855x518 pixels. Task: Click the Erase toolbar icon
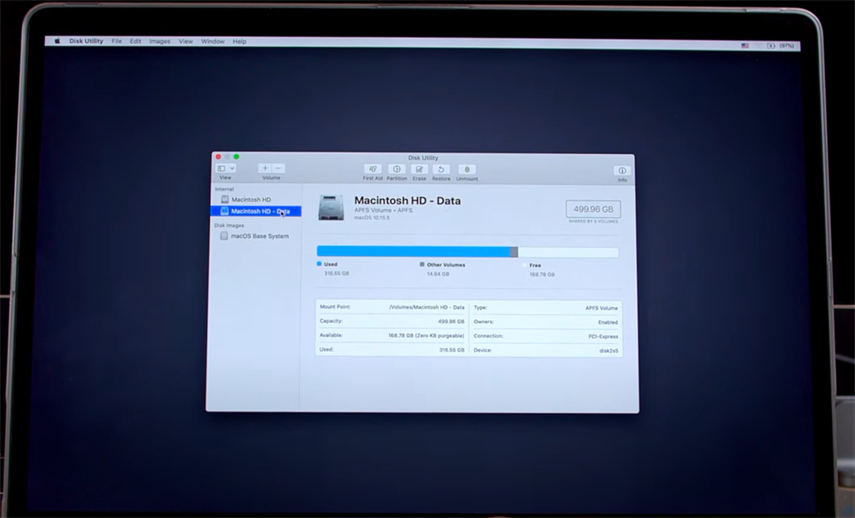(419, 170)
